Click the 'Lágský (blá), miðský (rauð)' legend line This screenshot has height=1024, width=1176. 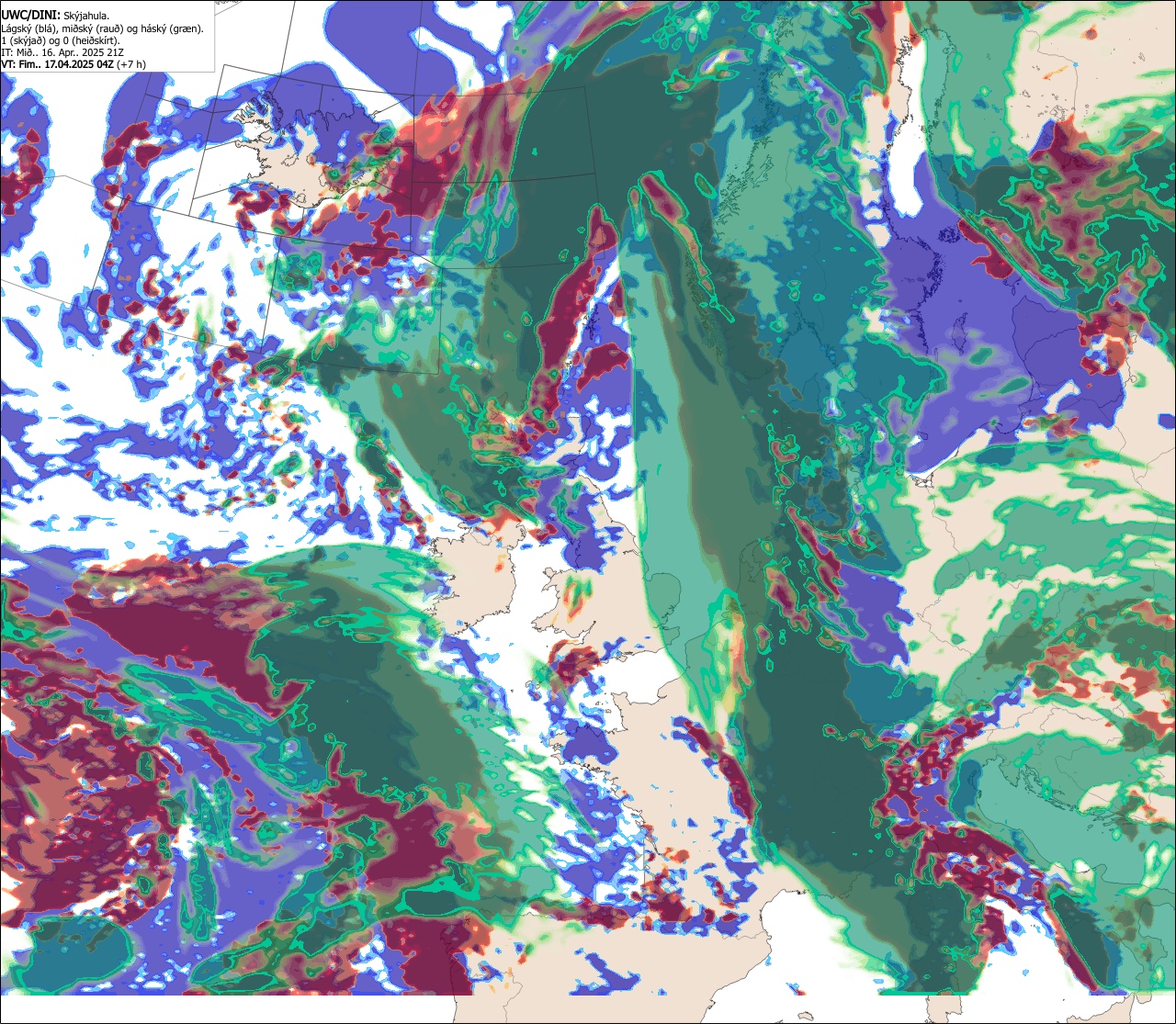click(x=103, y=28)
